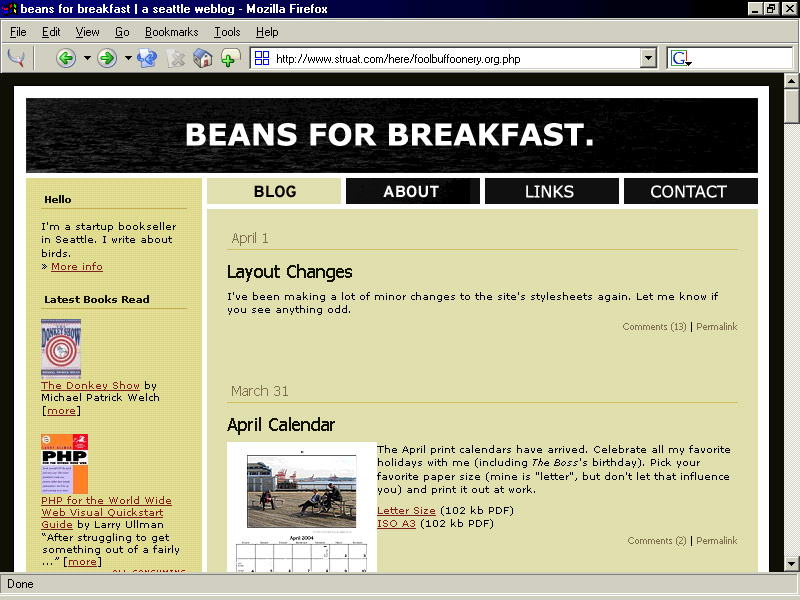Expand the Forward button history dropdown
Image resolution: width=800 pixels, height=600 pixels.
click(x=127, y=58)
